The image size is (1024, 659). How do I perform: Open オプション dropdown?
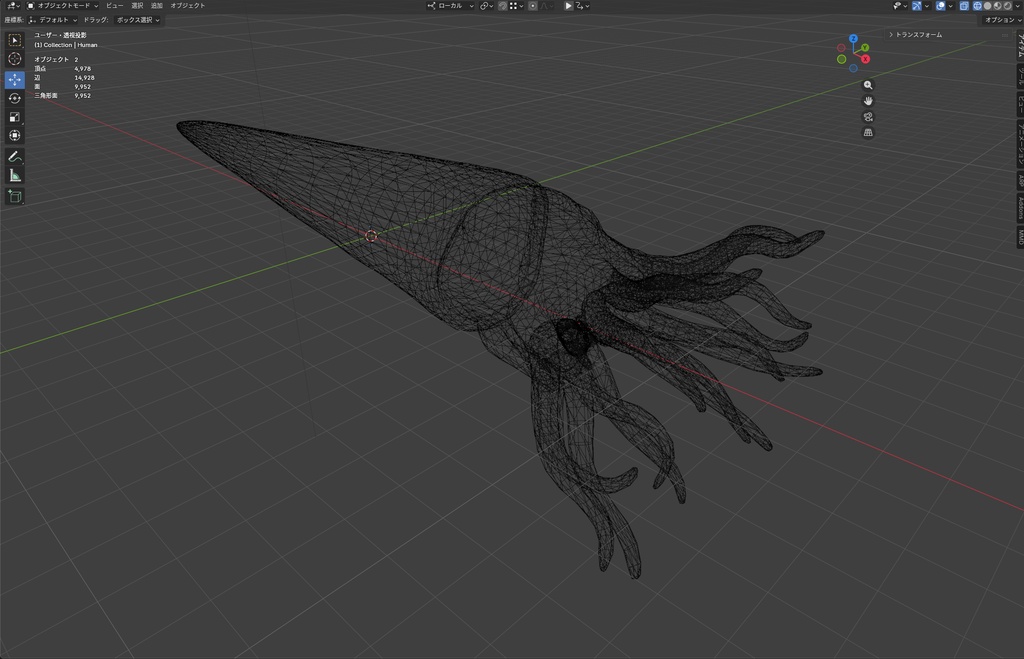[x=1002, y=20]
